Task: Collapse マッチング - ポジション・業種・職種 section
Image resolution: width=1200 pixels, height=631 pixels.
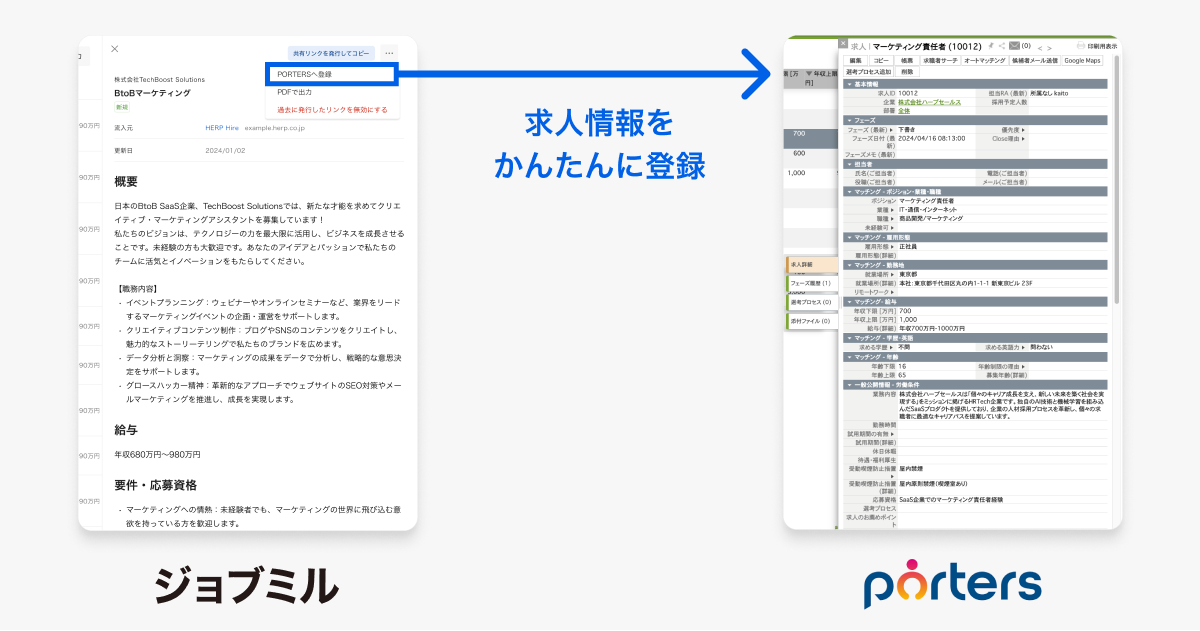Action: [x=975, y=192]
